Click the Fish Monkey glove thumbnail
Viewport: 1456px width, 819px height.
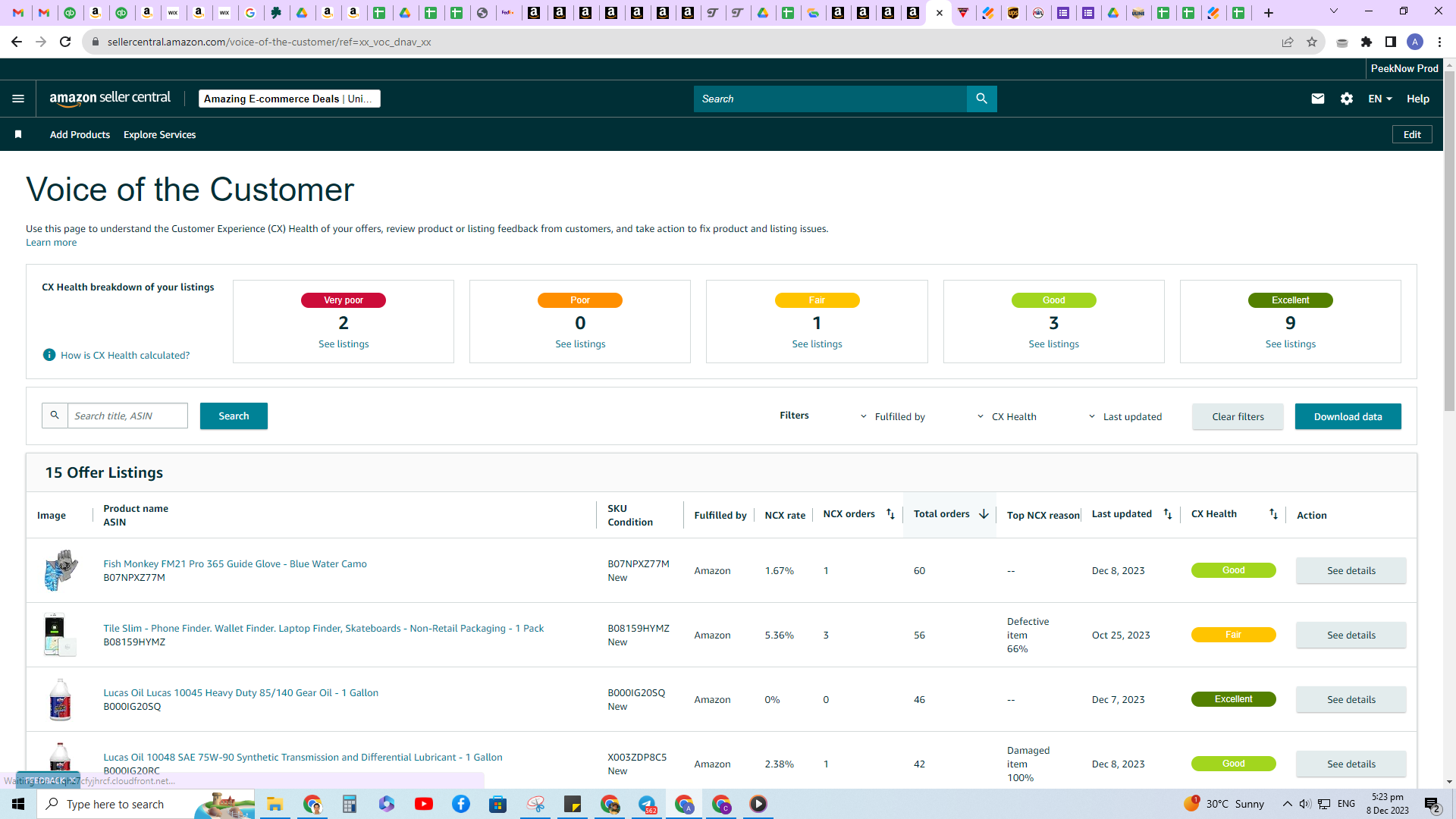coord(60,570)
